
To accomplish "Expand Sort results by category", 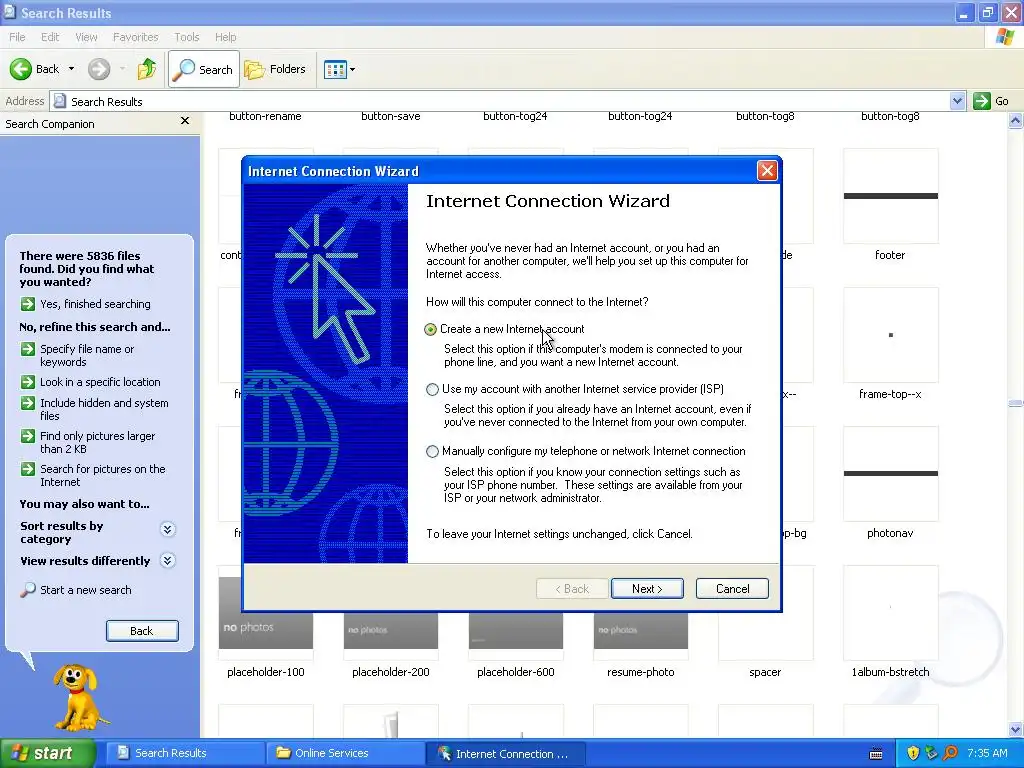I will tap(168, 529).
